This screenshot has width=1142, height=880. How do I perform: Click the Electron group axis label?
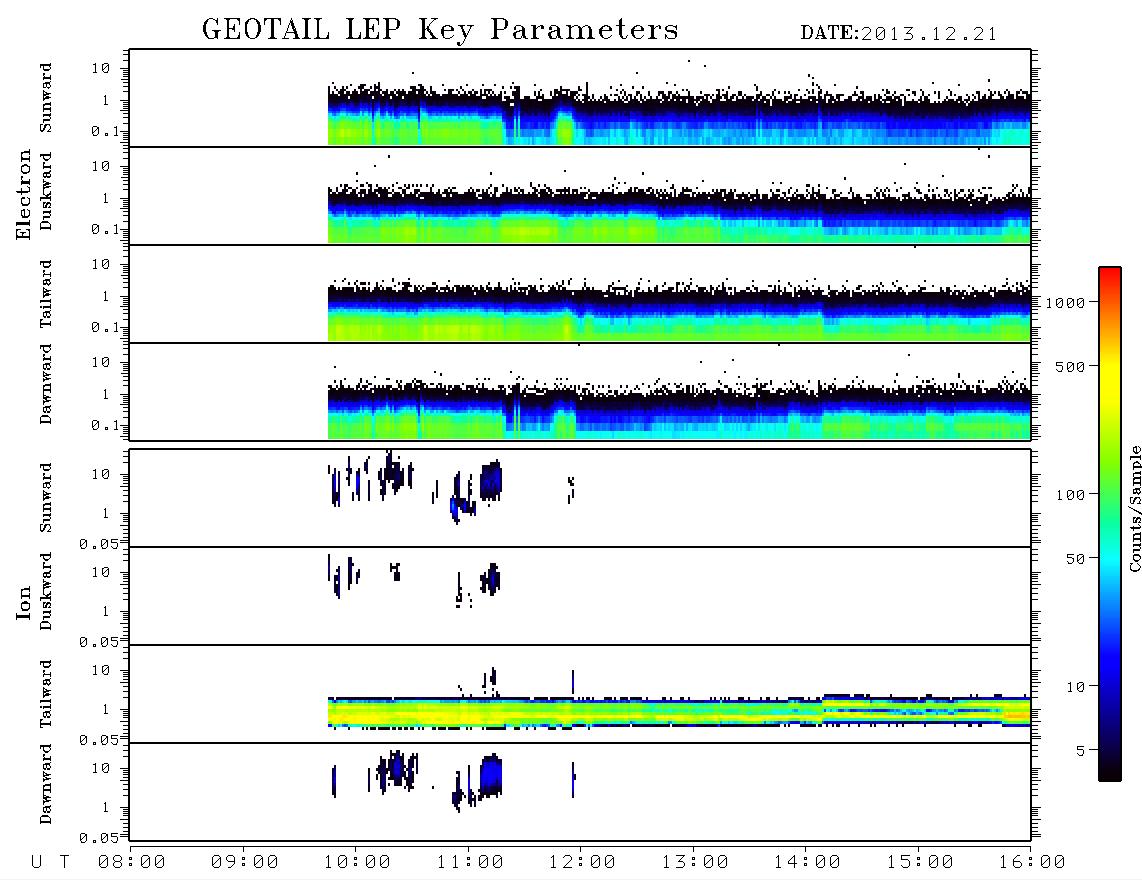(x=24, y=194)
